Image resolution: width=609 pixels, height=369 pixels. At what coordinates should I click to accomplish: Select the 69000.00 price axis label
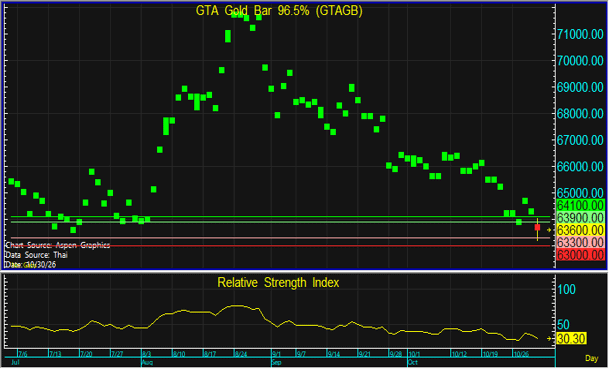coord(580,87)
